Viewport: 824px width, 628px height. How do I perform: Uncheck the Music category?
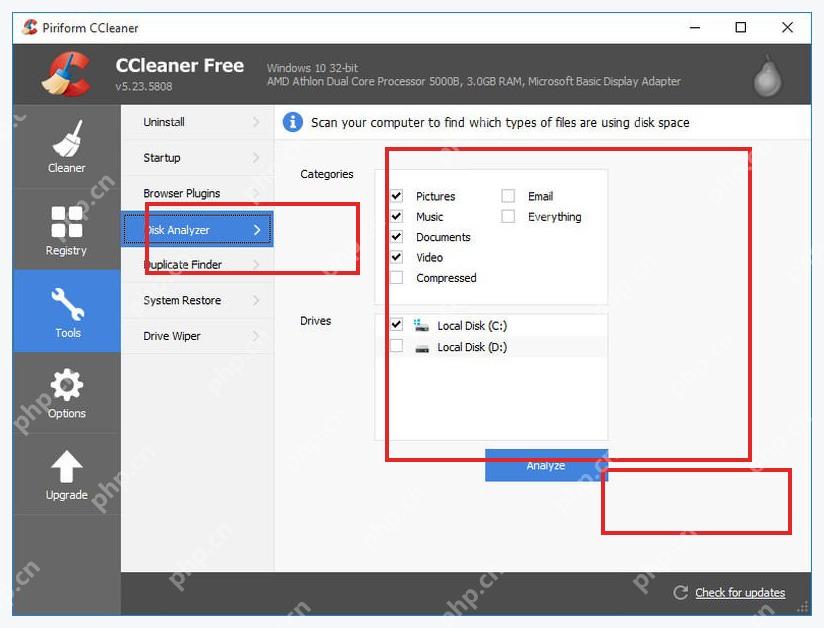coord(397,217)
